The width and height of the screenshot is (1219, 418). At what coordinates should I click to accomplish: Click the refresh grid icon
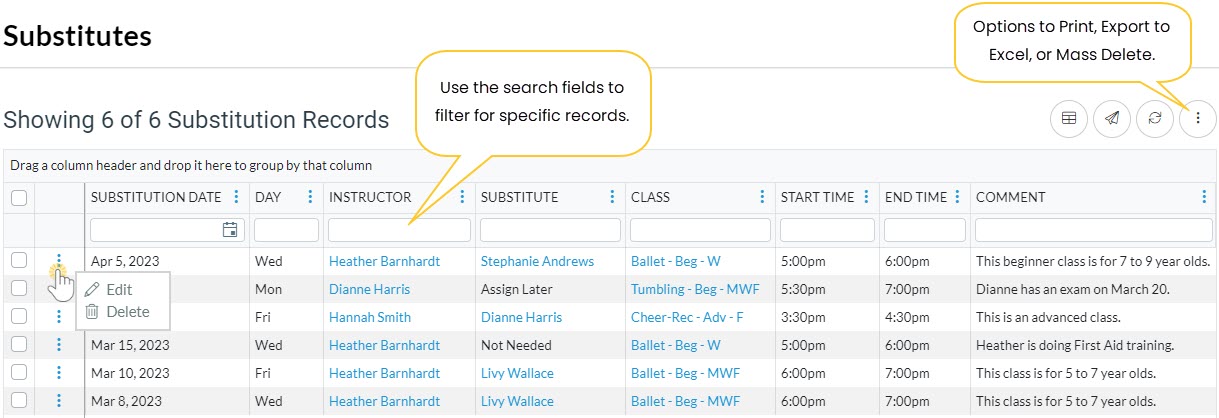click(x=1154, y=119)
